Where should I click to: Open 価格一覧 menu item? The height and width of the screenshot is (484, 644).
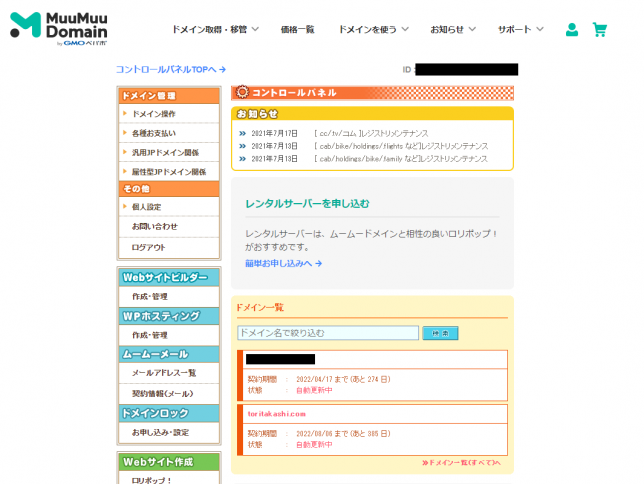297,30
